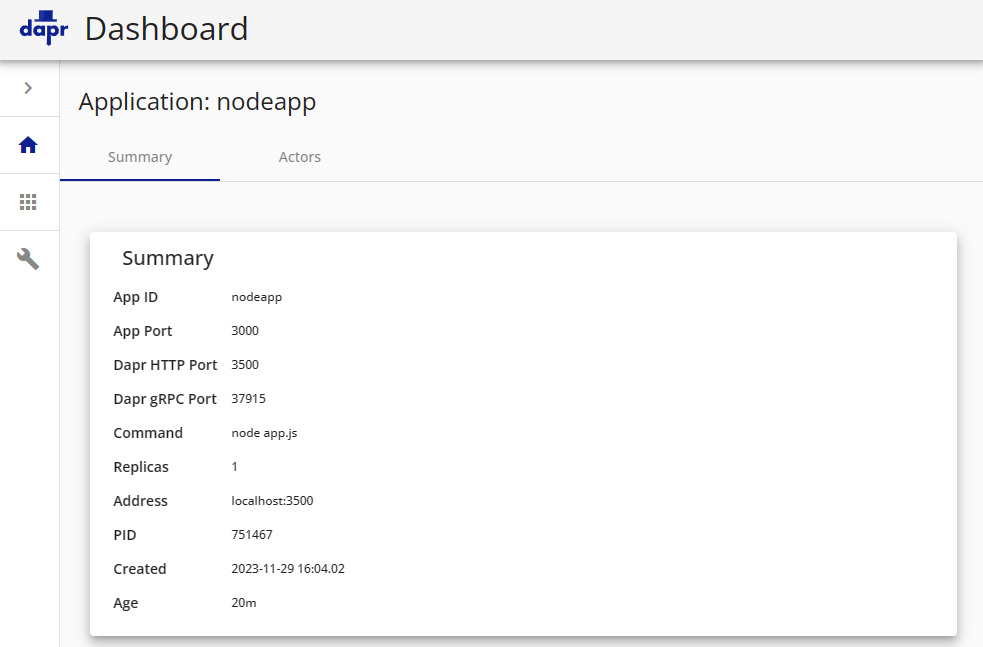Click the 'Dapr gRPC Port' label
983x647 pixels.
(x=165, y=399)
